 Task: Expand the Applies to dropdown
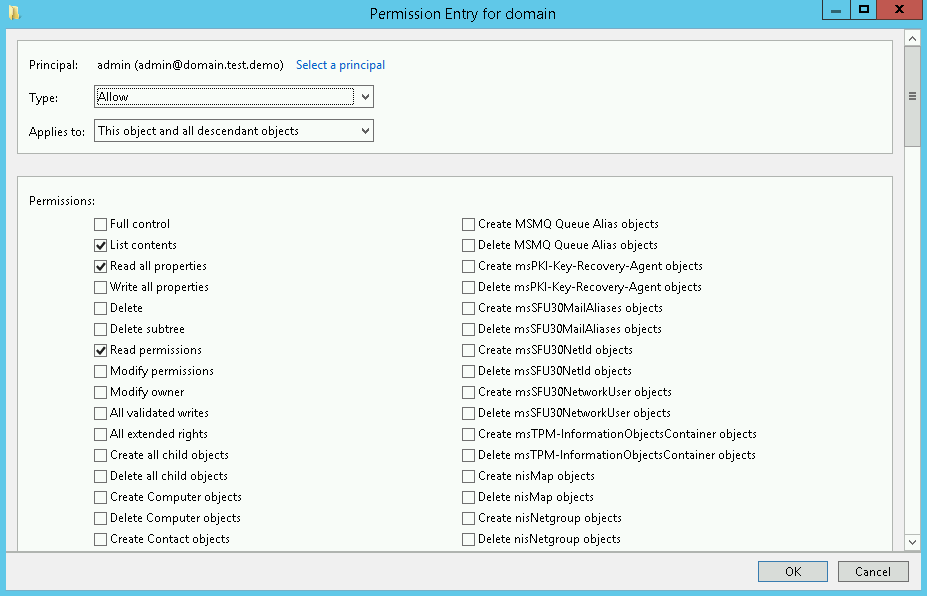pyautogui.click(x=234, y=131)
